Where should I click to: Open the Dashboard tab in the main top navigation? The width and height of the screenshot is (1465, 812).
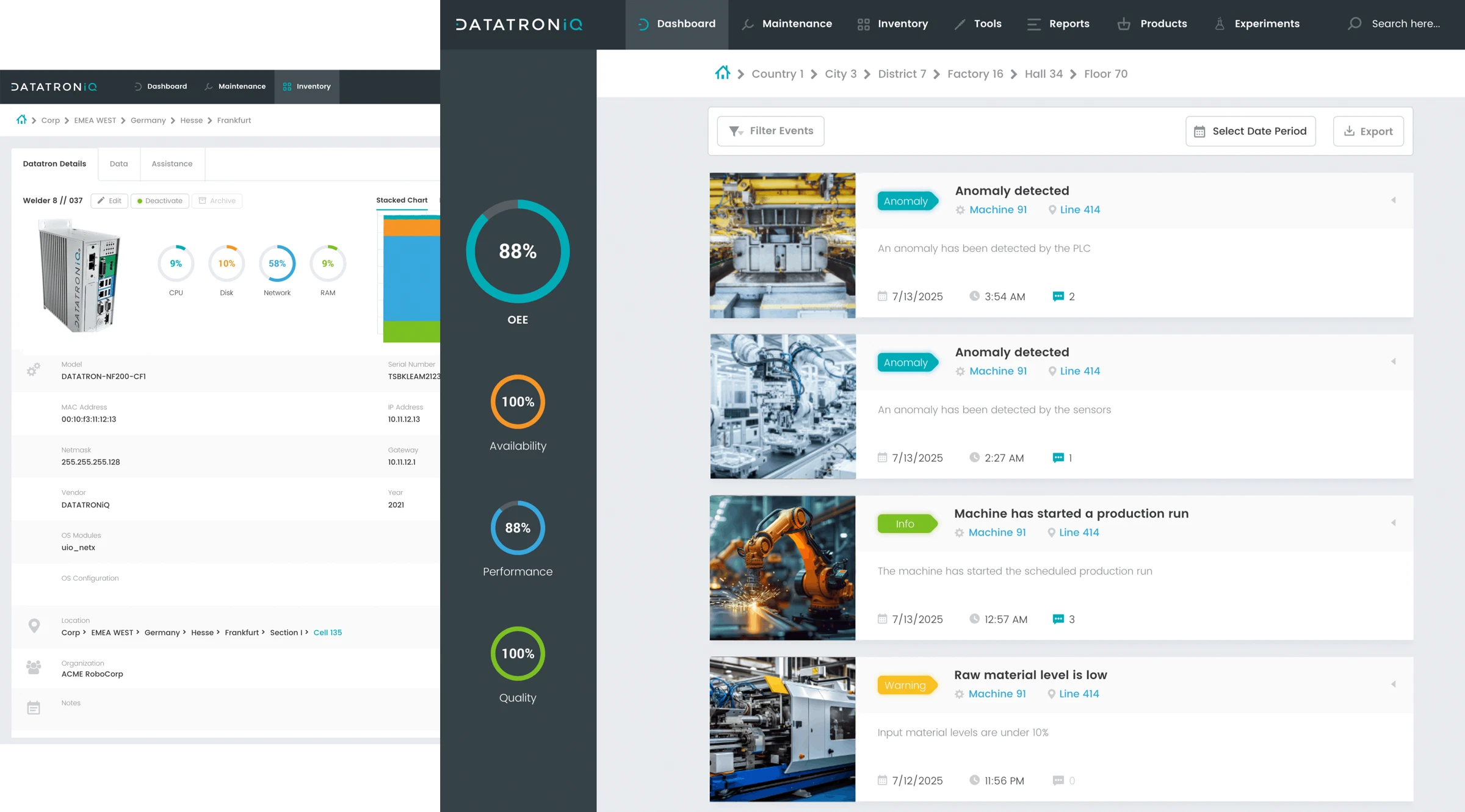[676, 24]
